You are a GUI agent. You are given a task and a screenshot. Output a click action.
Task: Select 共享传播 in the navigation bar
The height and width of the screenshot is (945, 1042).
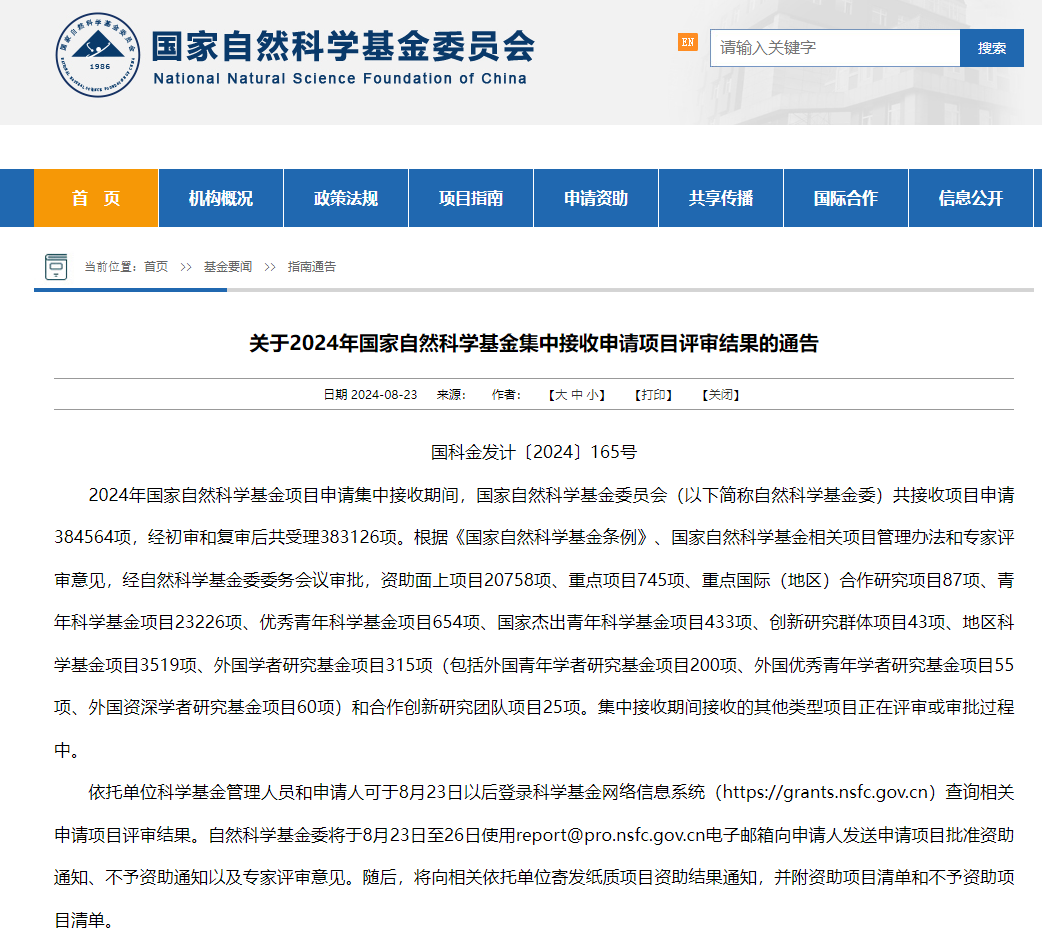[721, 198]
